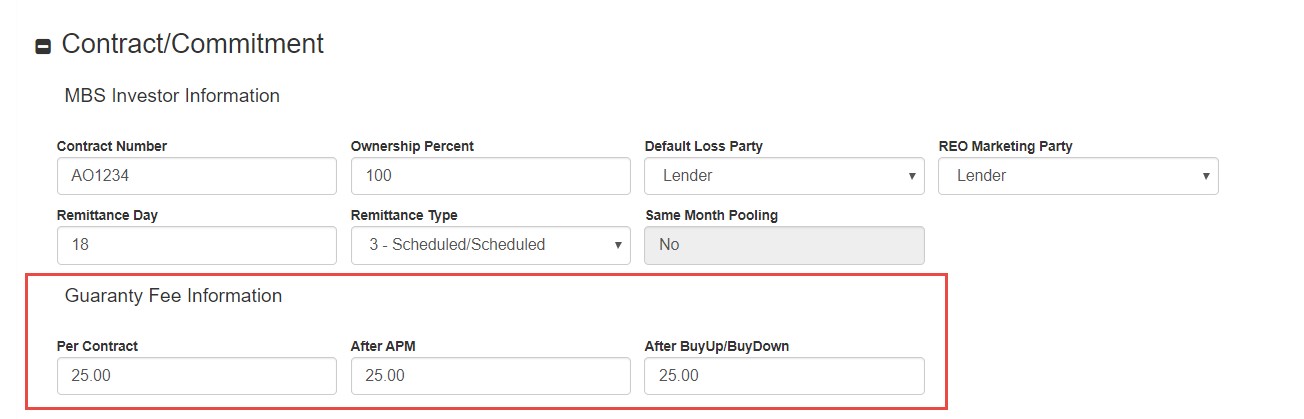Click the Guaranty Fee Information subheading
The image size is (1304, 419).
click(x=173, y=296)
